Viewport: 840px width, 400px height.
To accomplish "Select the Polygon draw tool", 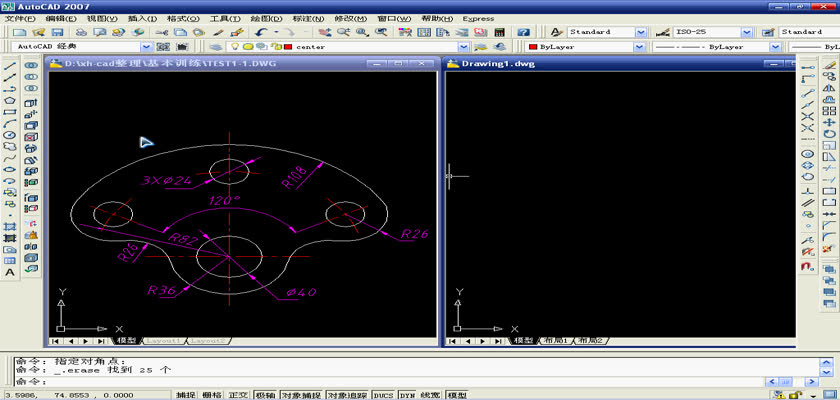I will pos(10,100).
